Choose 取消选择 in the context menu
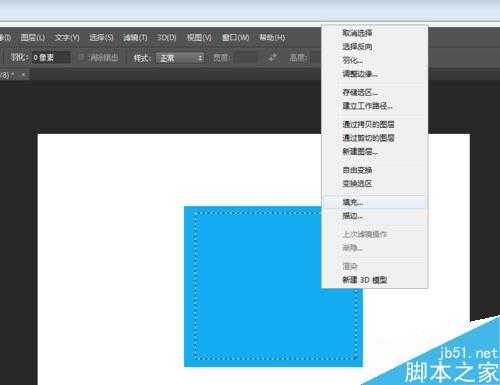This screenshot has width=500, height=385. tap(375, 33)
